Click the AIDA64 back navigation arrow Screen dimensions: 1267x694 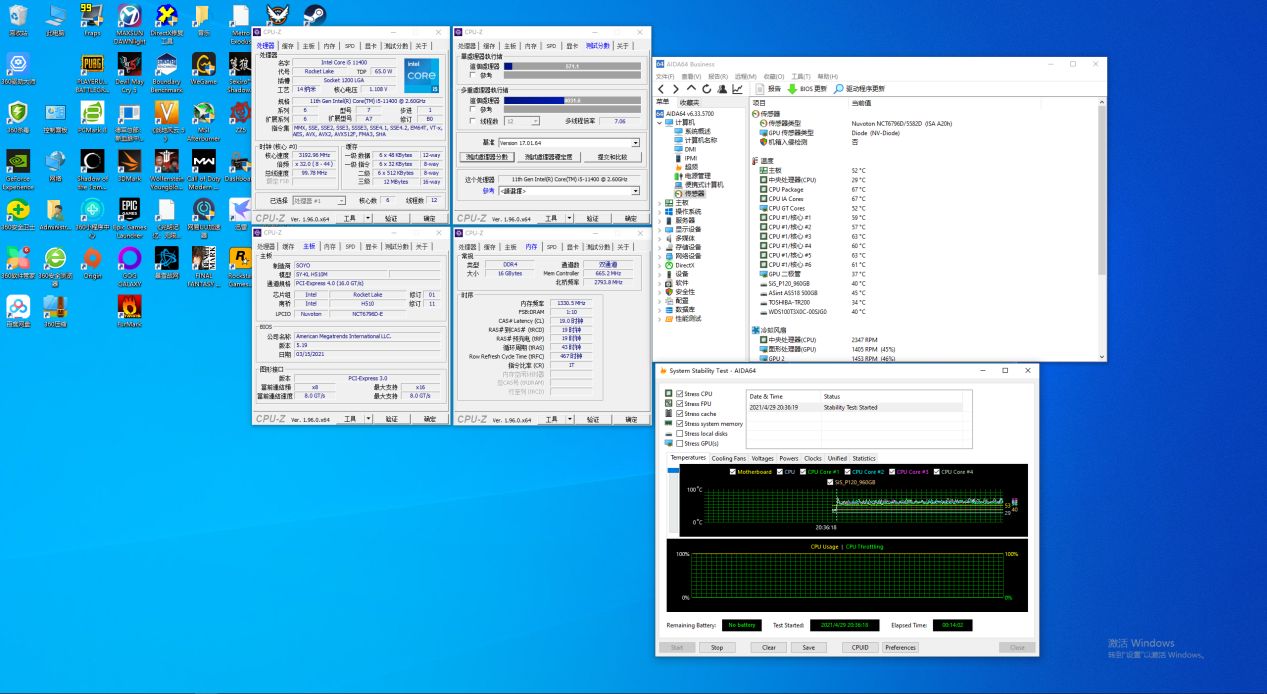click(x=661, y=89)
